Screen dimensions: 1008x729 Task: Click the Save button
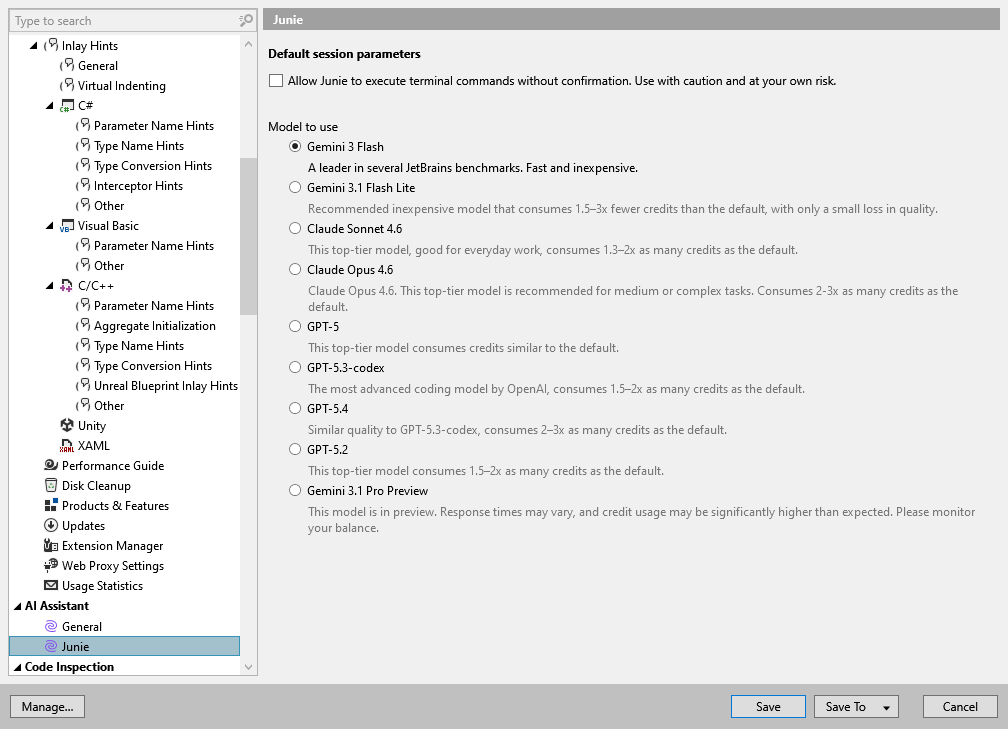(x=768, y=706)
